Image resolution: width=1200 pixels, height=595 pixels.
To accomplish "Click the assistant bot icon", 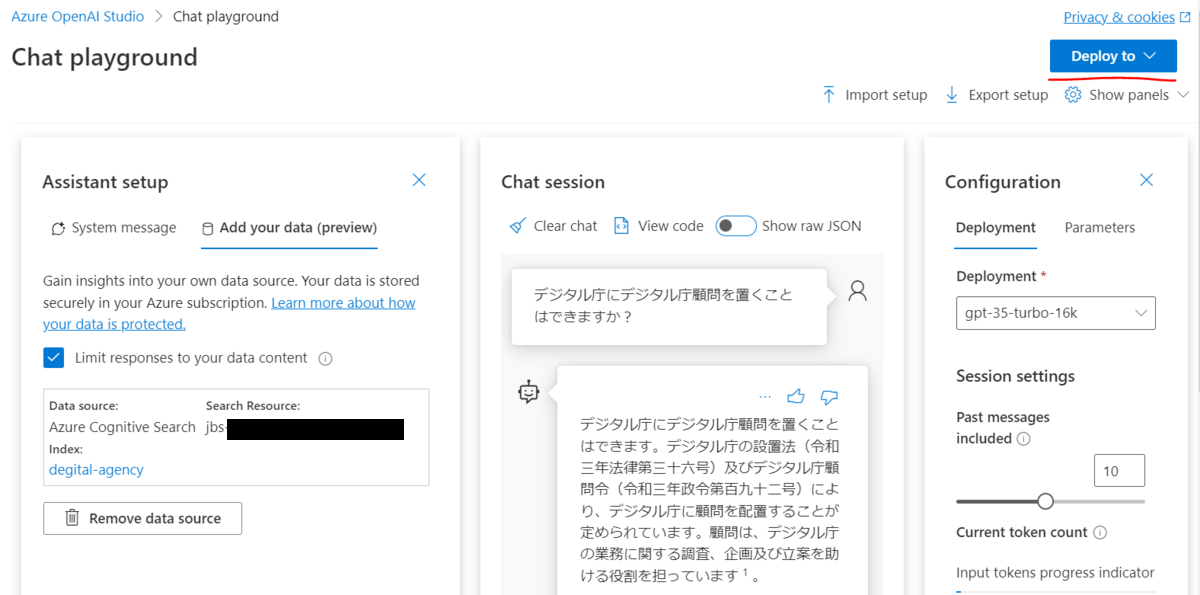I will (x=529, y=392).
